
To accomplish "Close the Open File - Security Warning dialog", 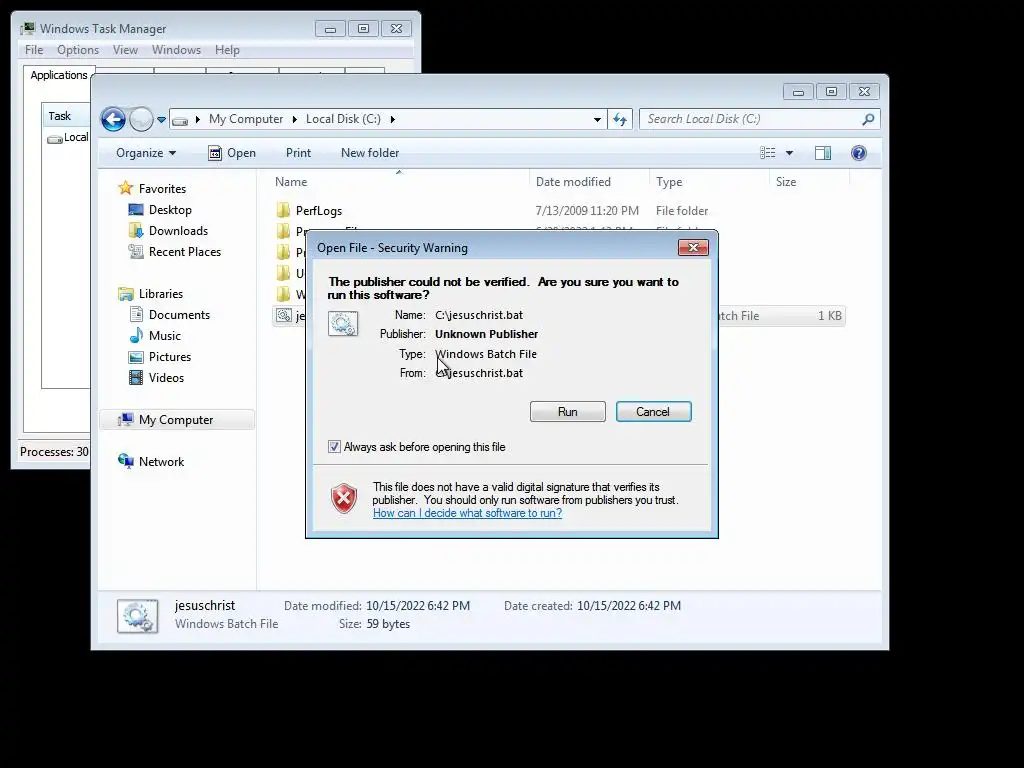I will coord(693,248).
